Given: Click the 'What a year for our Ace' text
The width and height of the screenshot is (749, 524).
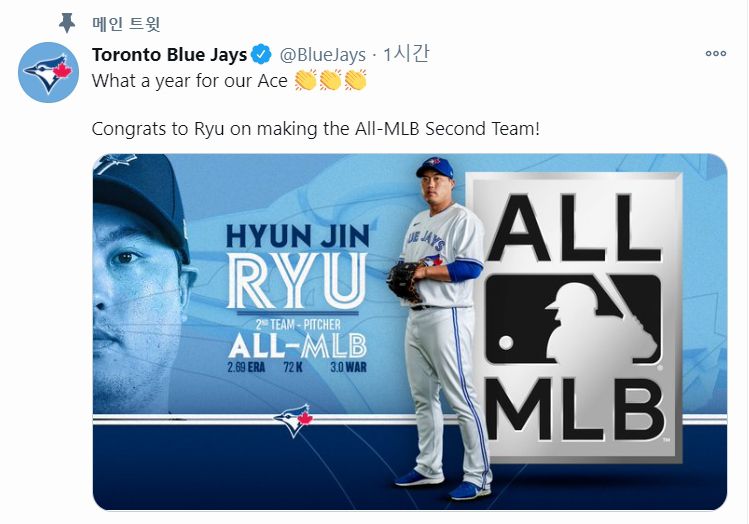Looking at the screenshot, I should pyautogui.click(x=190, y=80).
